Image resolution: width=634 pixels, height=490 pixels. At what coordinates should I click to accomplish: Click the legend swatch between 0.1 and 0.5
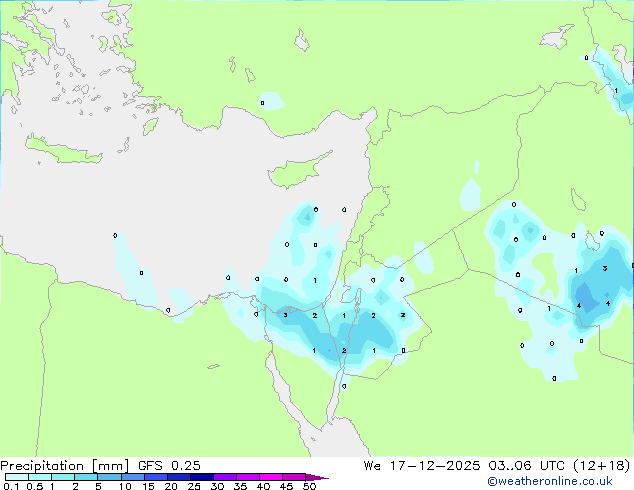point(17,477)
